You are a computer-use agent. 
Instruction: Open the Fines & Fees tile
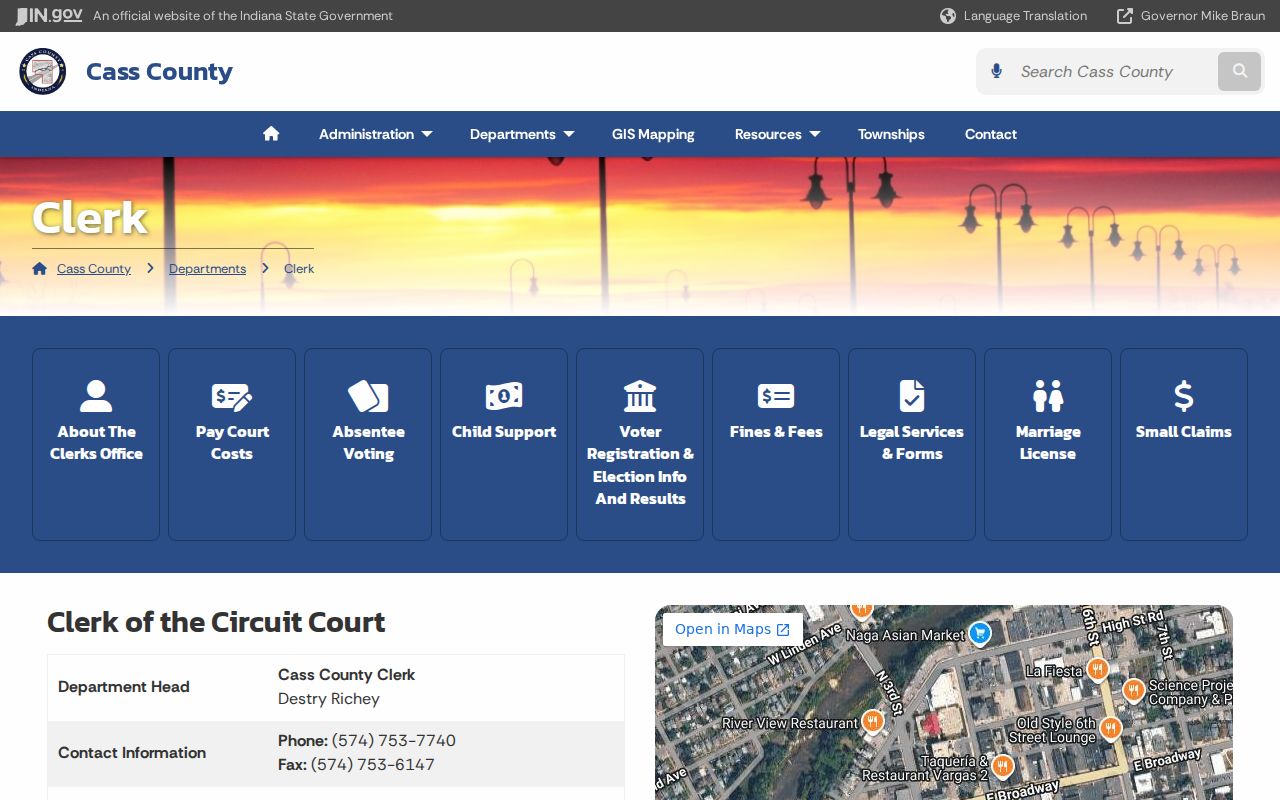click(776, 444)
